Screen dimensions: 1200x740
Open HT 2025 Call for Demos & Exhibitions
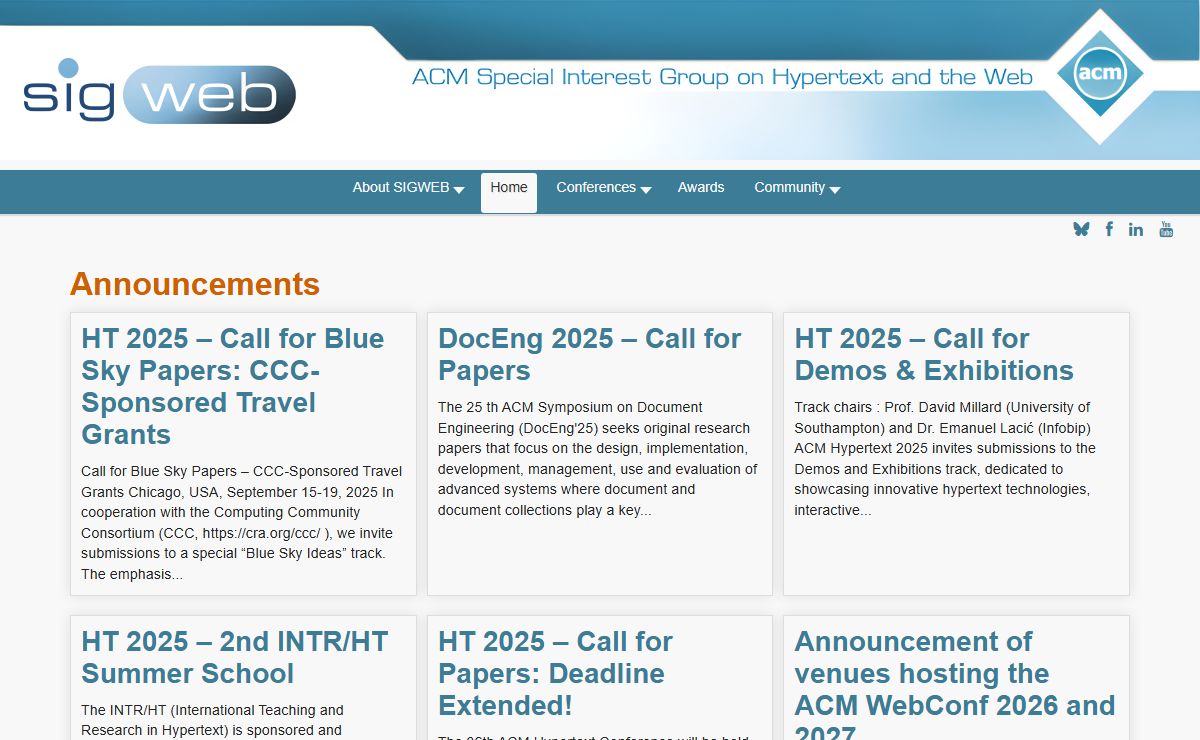point(934,354)
